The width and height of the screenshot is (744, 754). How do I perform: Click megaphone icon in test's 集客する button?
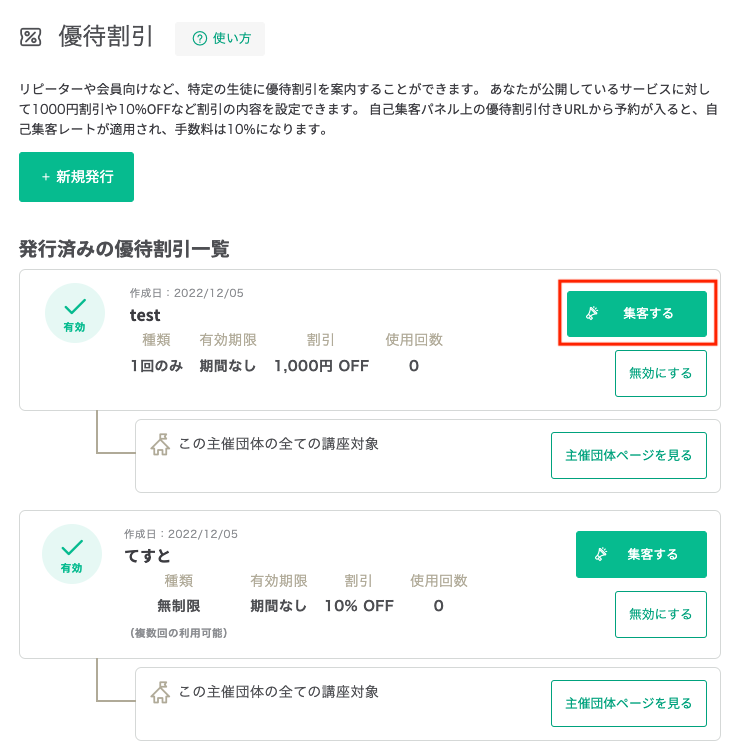click(x=592, y=314)
